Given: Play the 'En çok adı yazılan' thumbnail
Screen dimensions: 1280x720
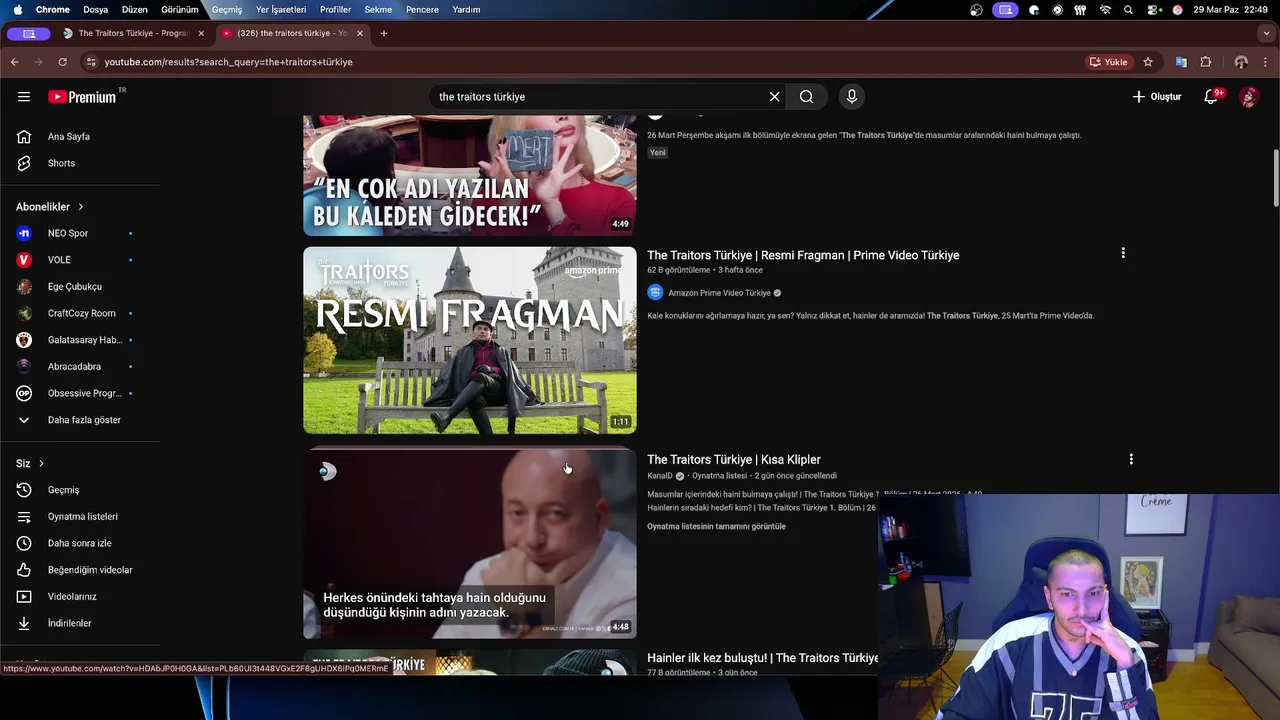Looking at the screenshot, I should point(470,176).
